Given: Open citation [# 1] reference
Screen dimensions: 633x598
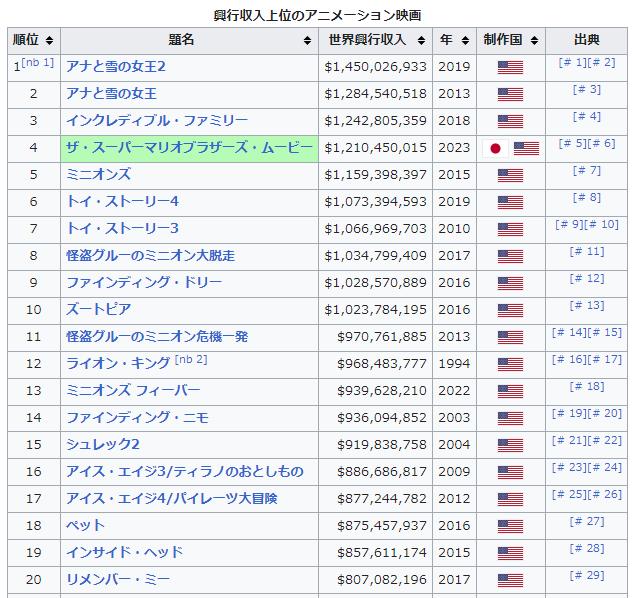Looking at the screenshot, I should pos(572,63).
